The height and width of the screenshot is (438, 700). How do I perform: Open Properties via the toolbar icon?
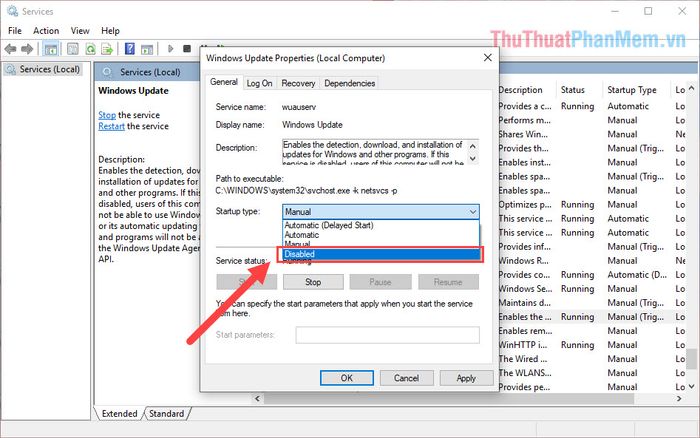point(72,49)
